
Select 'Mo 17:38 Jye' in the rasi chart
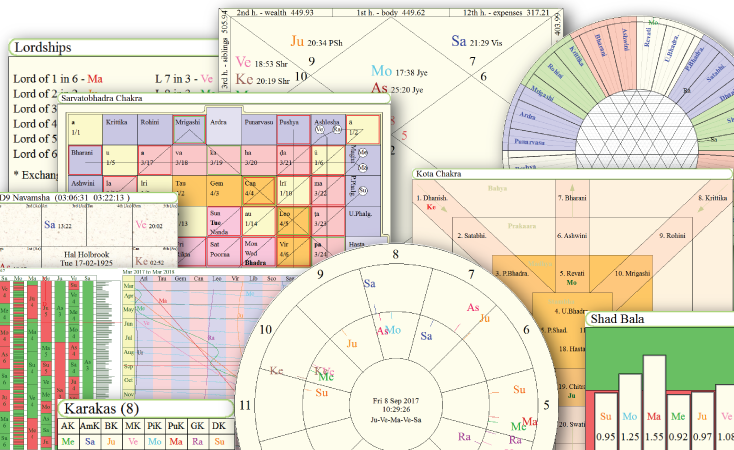pyautogui.click(x=399, y=71)
